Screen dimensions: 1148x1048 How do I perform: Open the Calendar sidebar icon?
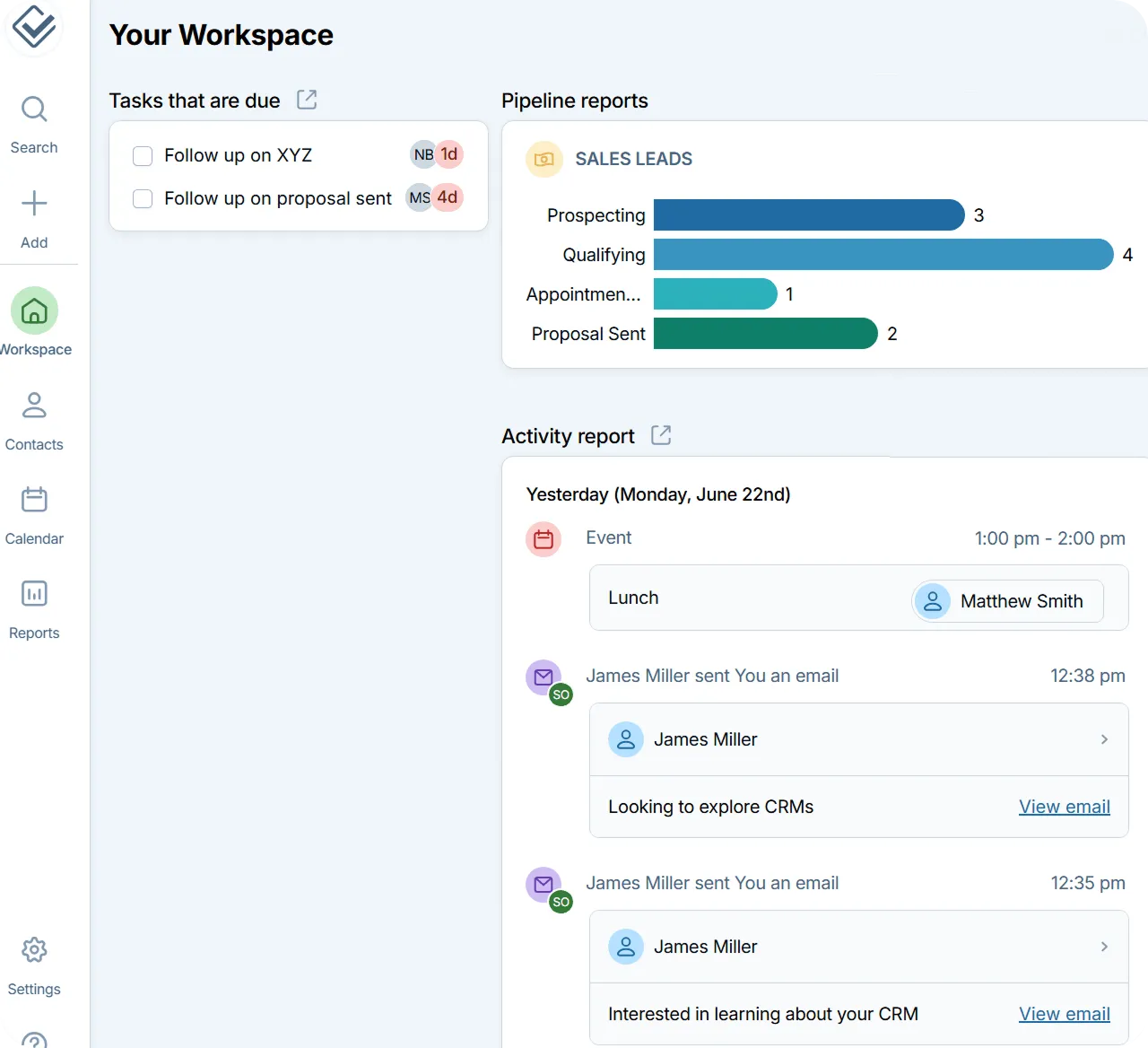pyautogui.click(x=34, y=499)
